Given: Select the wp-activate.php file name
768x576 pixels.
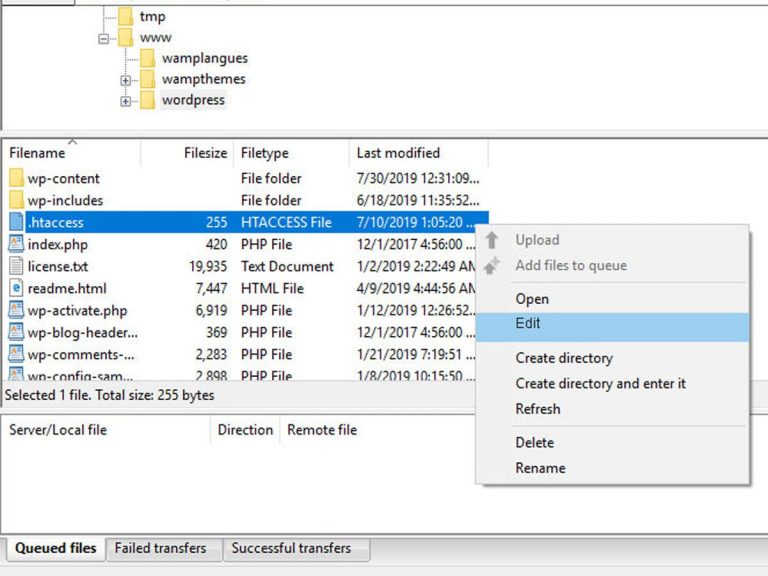Looking at the screenshot, I should click(x=77, y=311).
